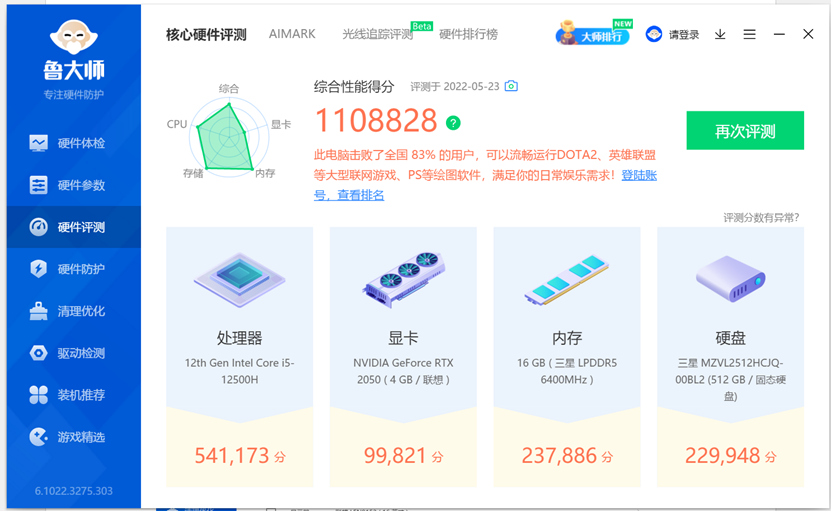Screen dimensions: 831x511
Task: Click the 237,886 分 memory score
Action: pyautogui.click(x=567, y=456)
